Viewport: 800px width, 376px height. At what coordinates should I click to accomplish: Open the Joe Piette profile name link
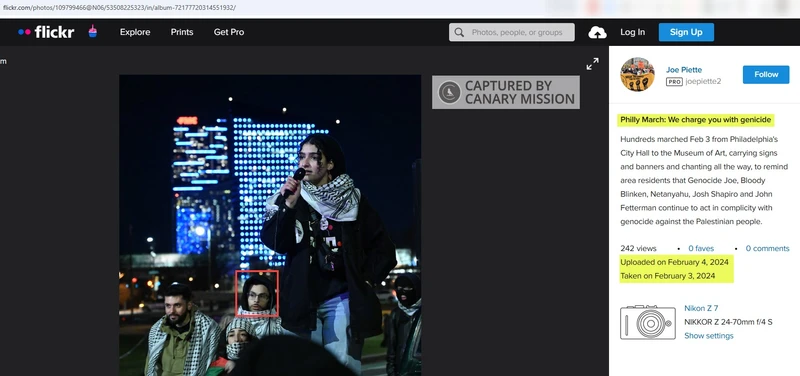pyautogui.click(x=684, y=70)
